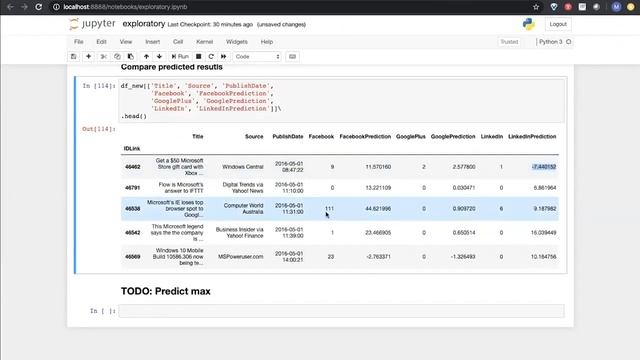The width and height of the screenshot is (640, 360).
Task: Open the File menu
Action: click(79, 42)
